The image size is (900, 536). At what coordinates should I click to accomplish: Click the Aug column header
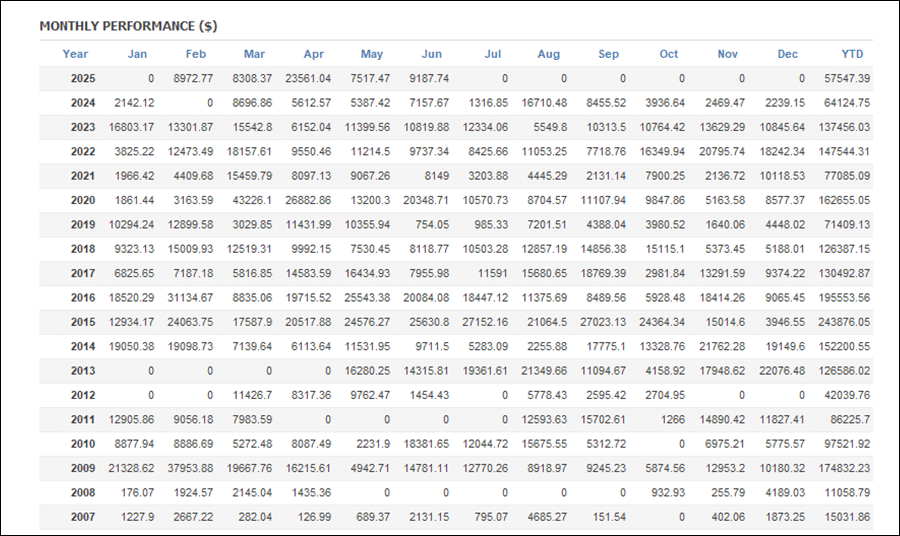(x=549, y=54)
